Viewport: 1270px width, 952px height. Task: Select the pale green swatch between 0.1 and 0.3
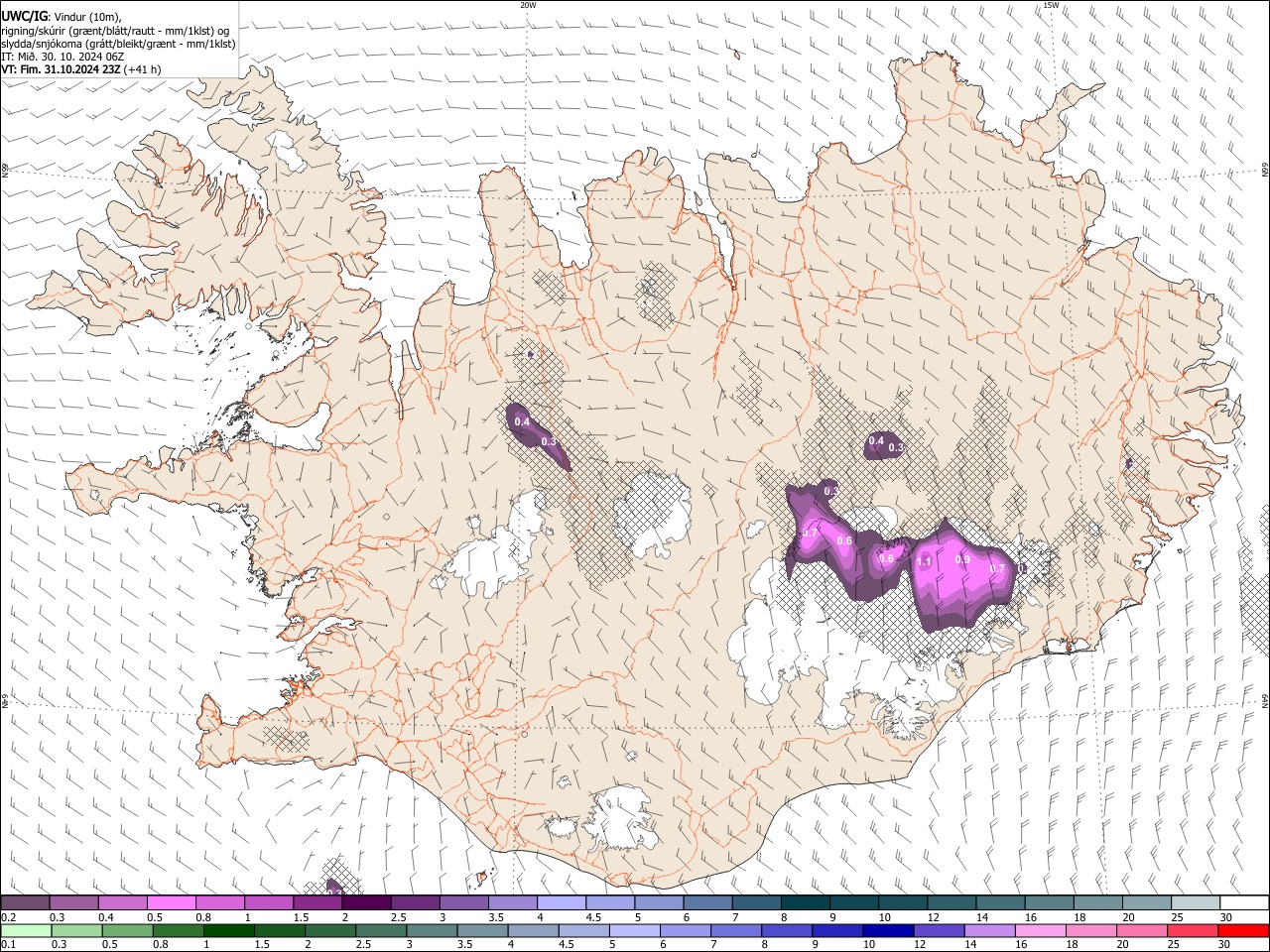pyautogui.click(x=25, y=930)
